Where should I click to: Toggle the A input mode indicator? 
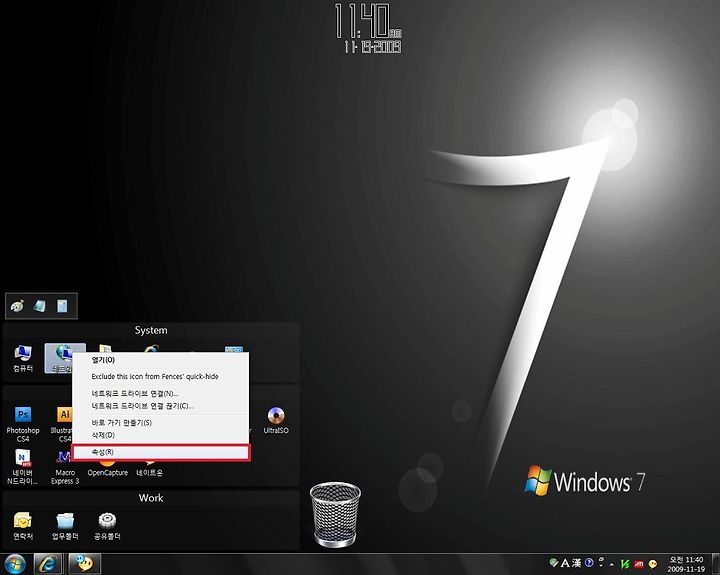(x=565, y=563)
